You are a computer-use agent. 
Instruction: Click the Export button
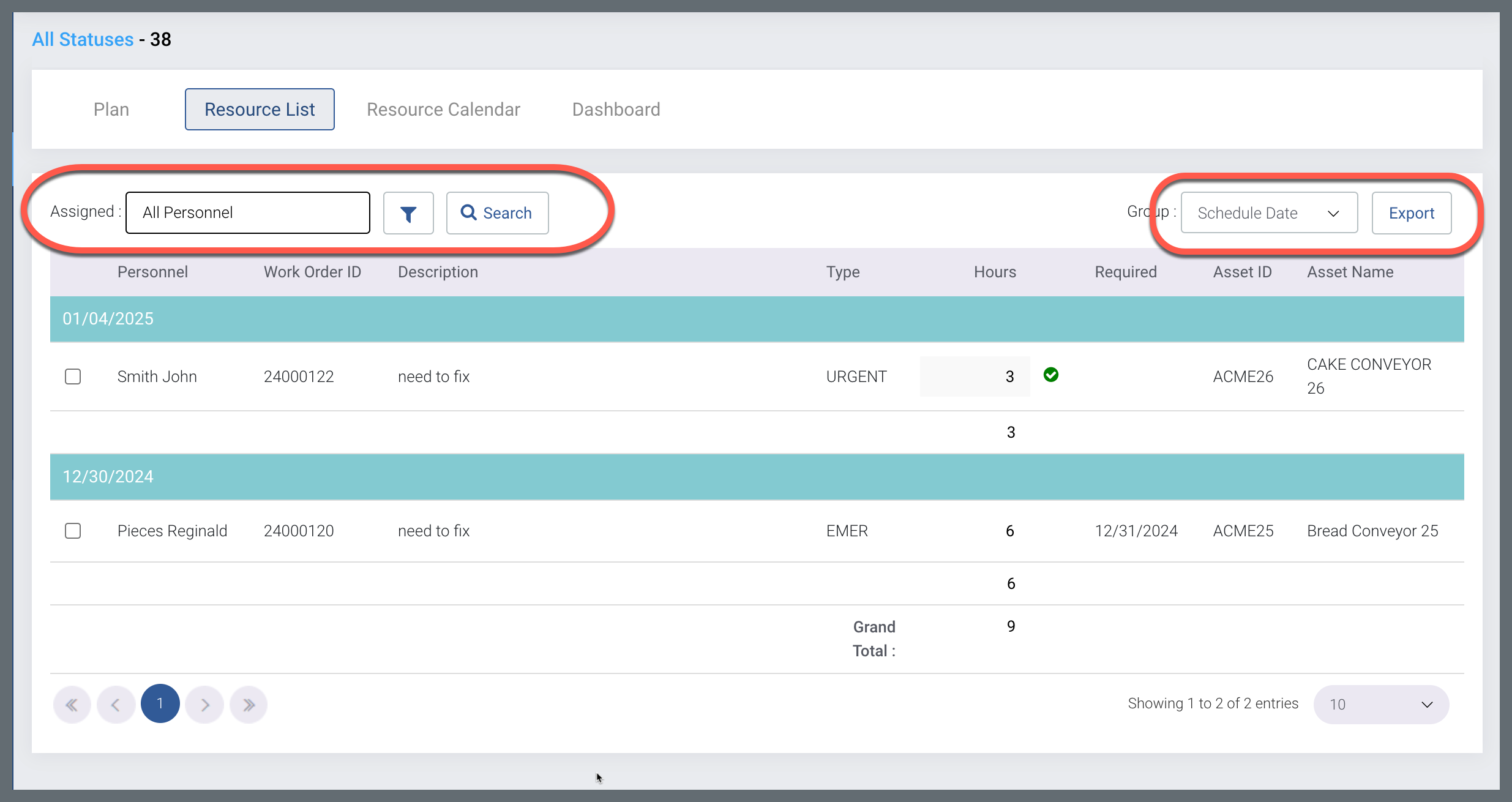coord(1411,213)
